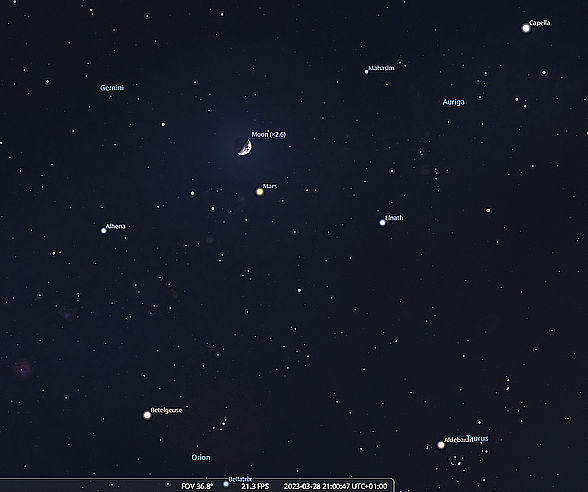Click the FPS readout in status bar
This screenshot has width=588, height=492.
click(255, 486)
